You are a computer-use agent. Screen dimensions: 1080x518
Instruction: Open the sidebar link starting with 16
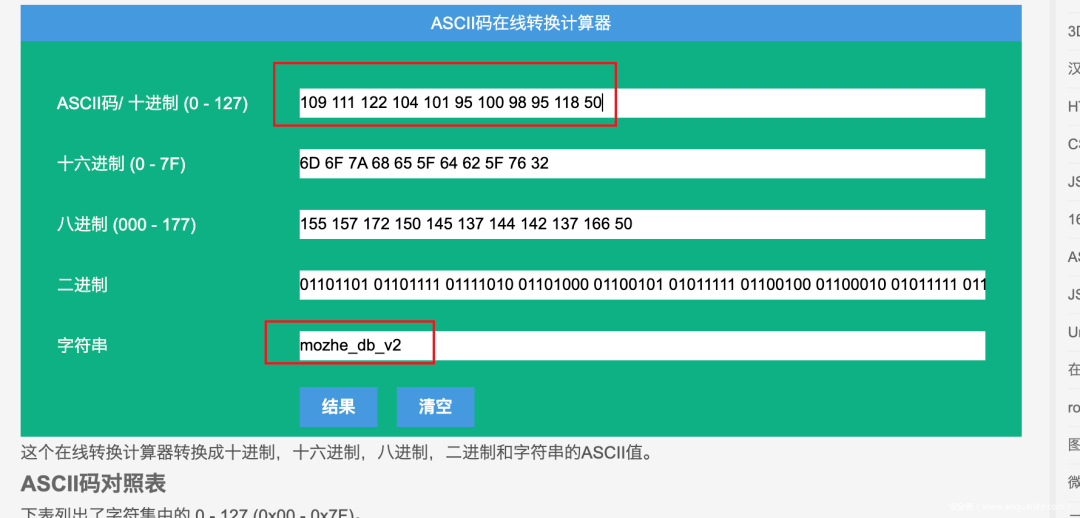click(x=1073, y=219)
